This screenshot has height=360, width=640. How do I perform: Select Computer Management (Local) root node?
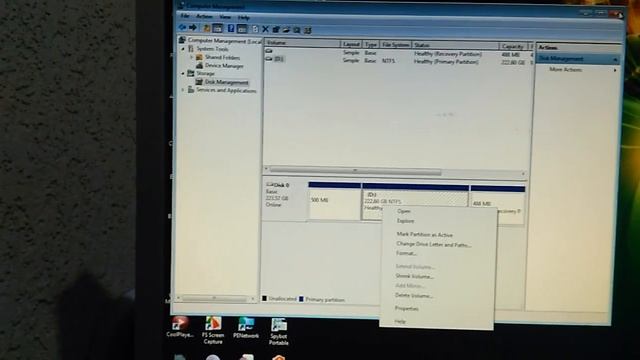coord(224,41)
